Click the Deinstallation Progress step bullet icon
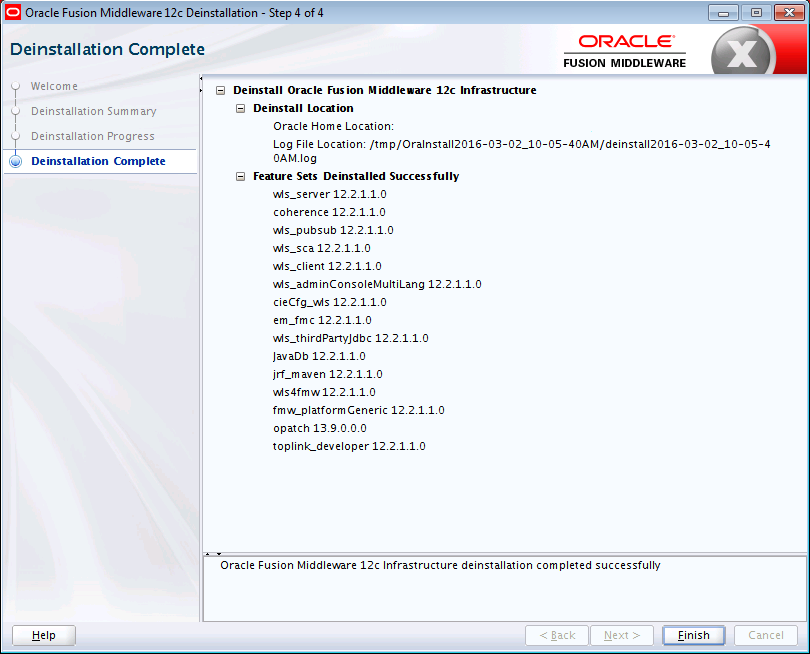Image resolution: width=810 pixels, height=654 pixels. [x=16, y=136]
